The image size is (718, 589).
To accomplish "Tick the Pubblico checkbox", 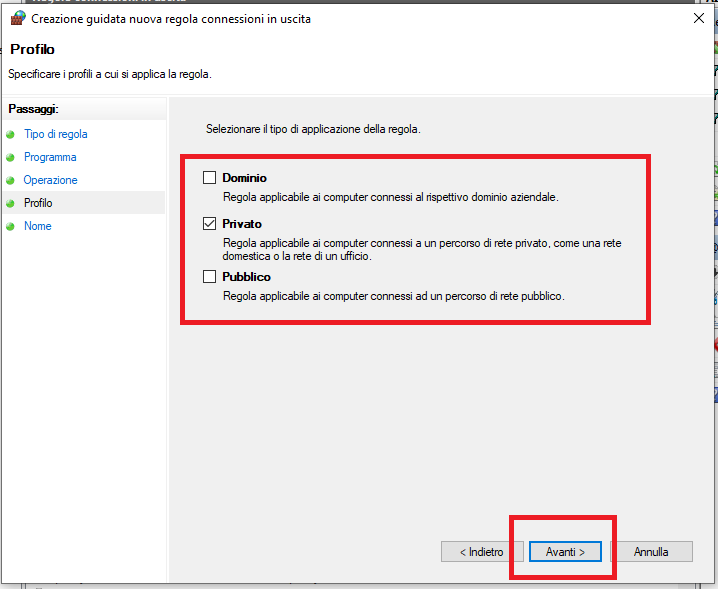I will pos(209,277).
